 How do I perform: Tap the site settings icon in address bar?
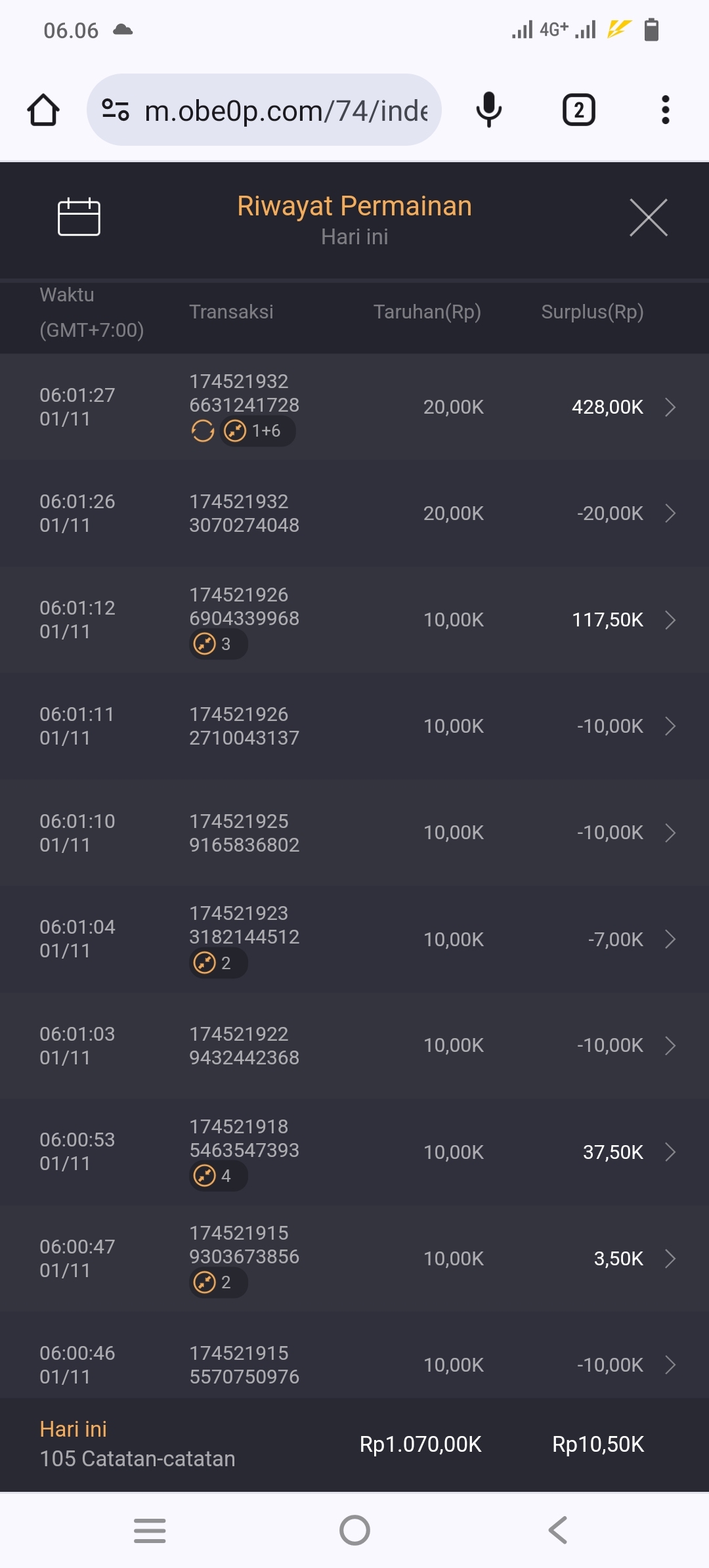(116, 110)
